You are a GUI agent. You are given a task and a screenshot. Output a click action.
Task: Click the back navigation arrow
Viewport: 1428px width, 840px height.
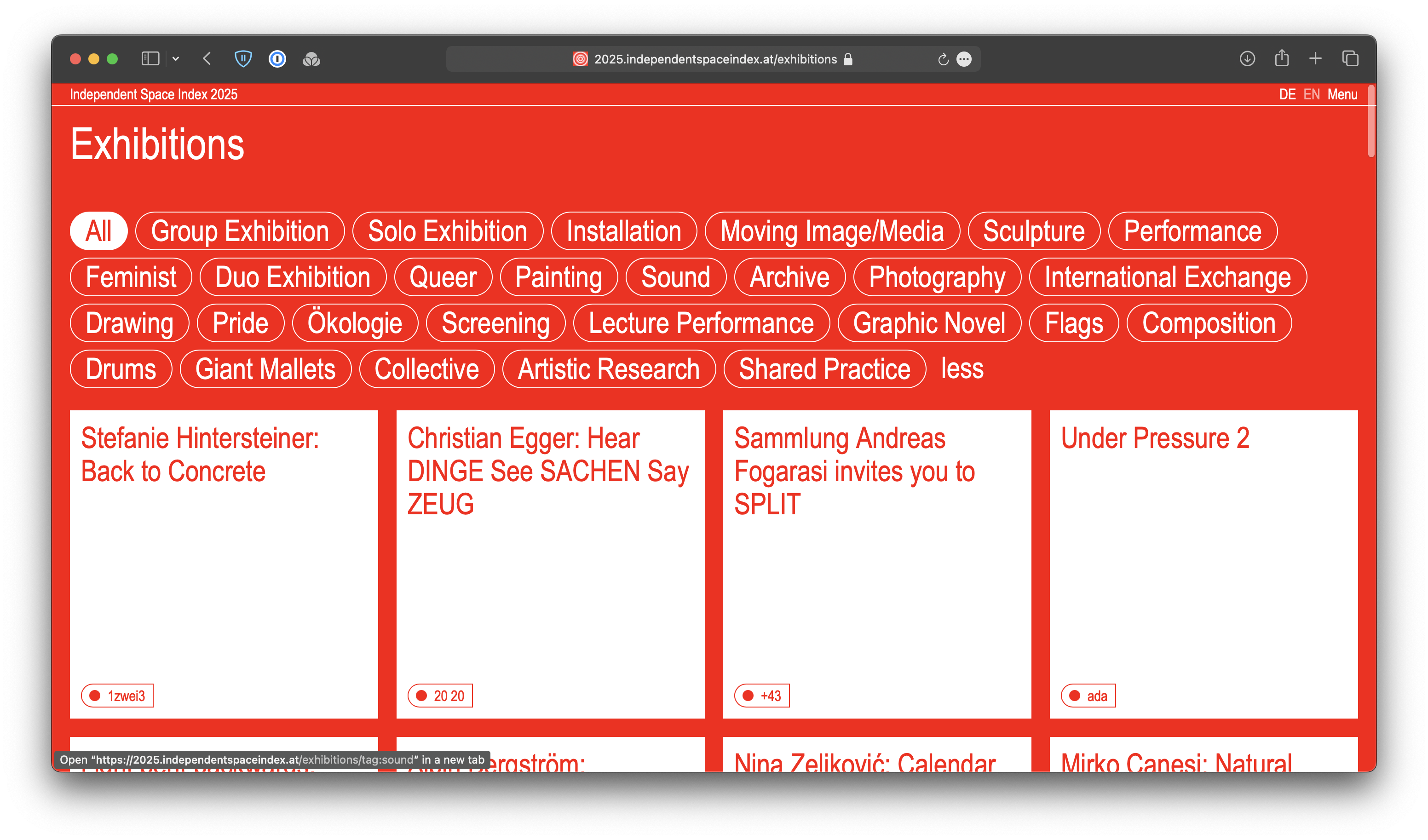(x=207, y=59)
